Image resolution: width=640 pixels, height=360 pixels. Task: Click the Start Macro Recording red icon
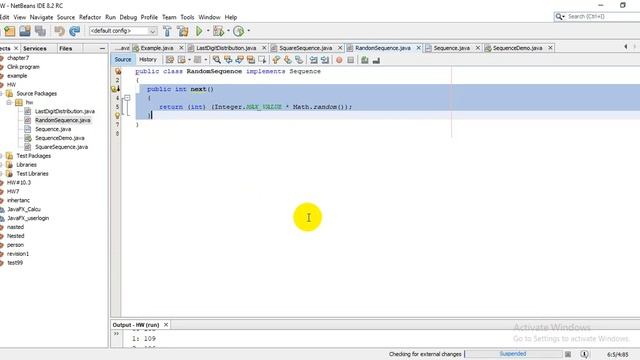(x=339, y=60)
